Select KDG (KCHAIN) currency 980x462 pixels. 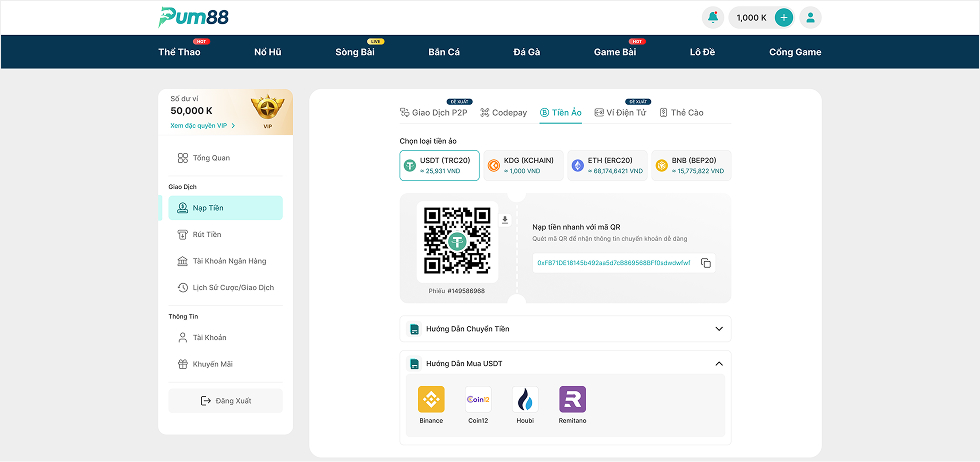click(524, 166)
